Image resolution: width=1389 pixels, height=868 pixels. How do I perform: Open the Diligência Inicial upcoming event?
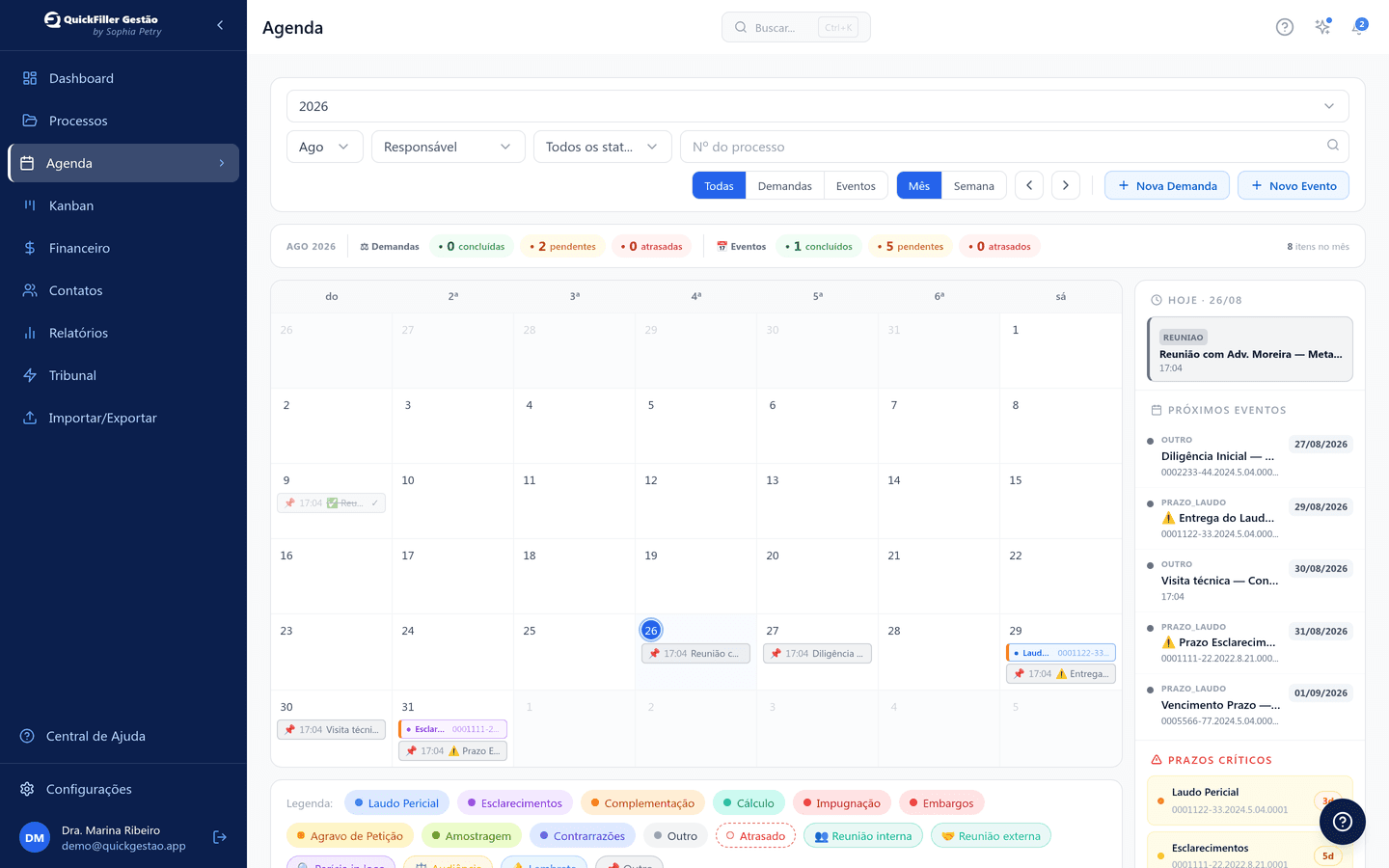[1250, 456]
